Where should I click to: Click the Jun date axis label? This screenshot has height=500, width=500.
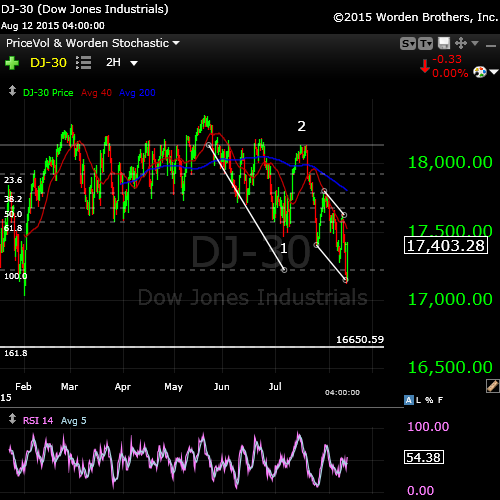(222, 387)
